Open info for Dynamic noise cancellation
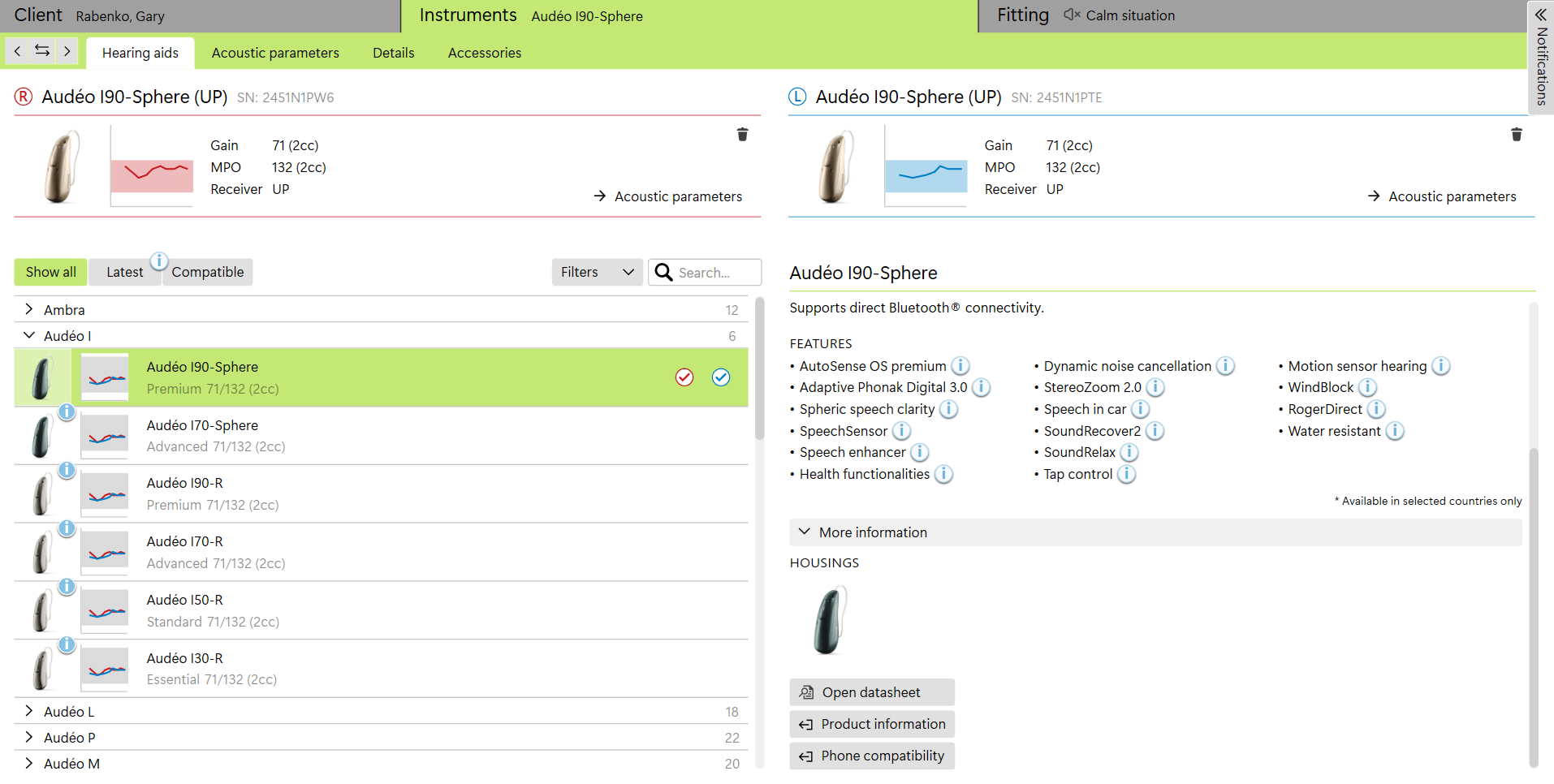The width and height of the screenshot is (1554, 784). coord(1225,366)
